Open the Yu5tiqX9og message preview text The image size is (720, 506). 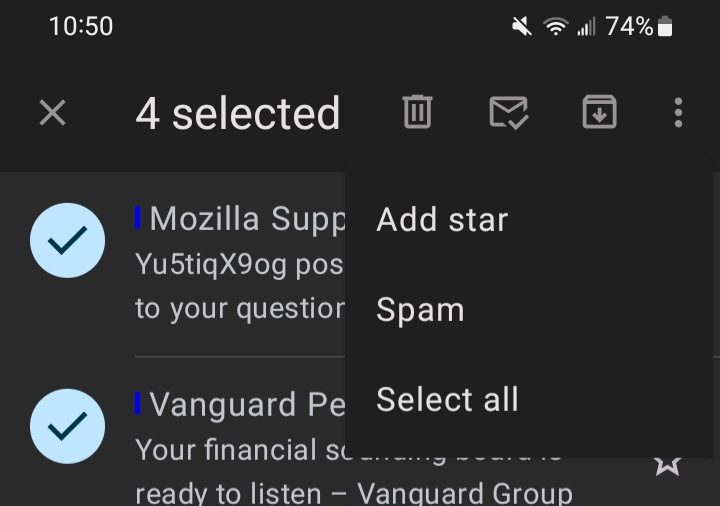(x=240, y=287)
